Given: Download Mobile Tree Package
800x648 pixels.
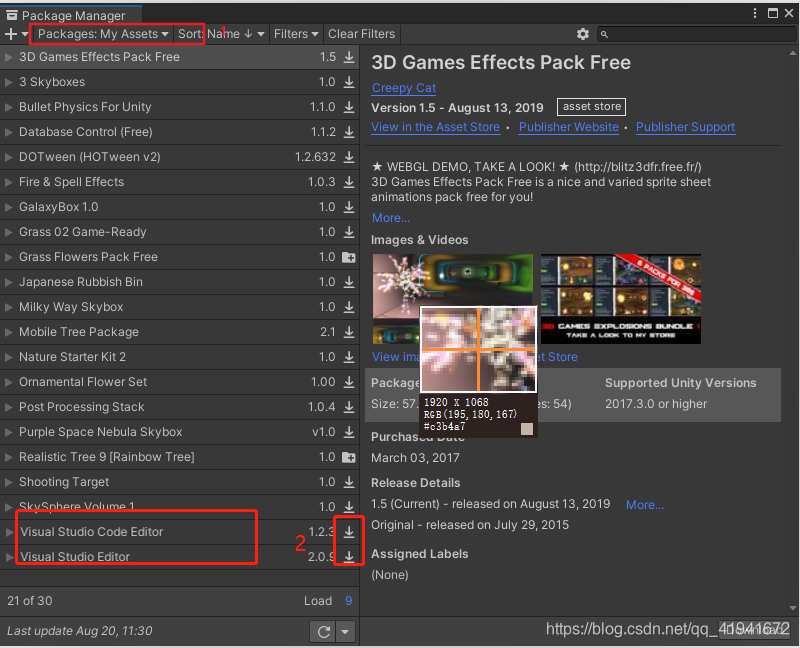Looking at the screenshot, I should tap(349, 332).
